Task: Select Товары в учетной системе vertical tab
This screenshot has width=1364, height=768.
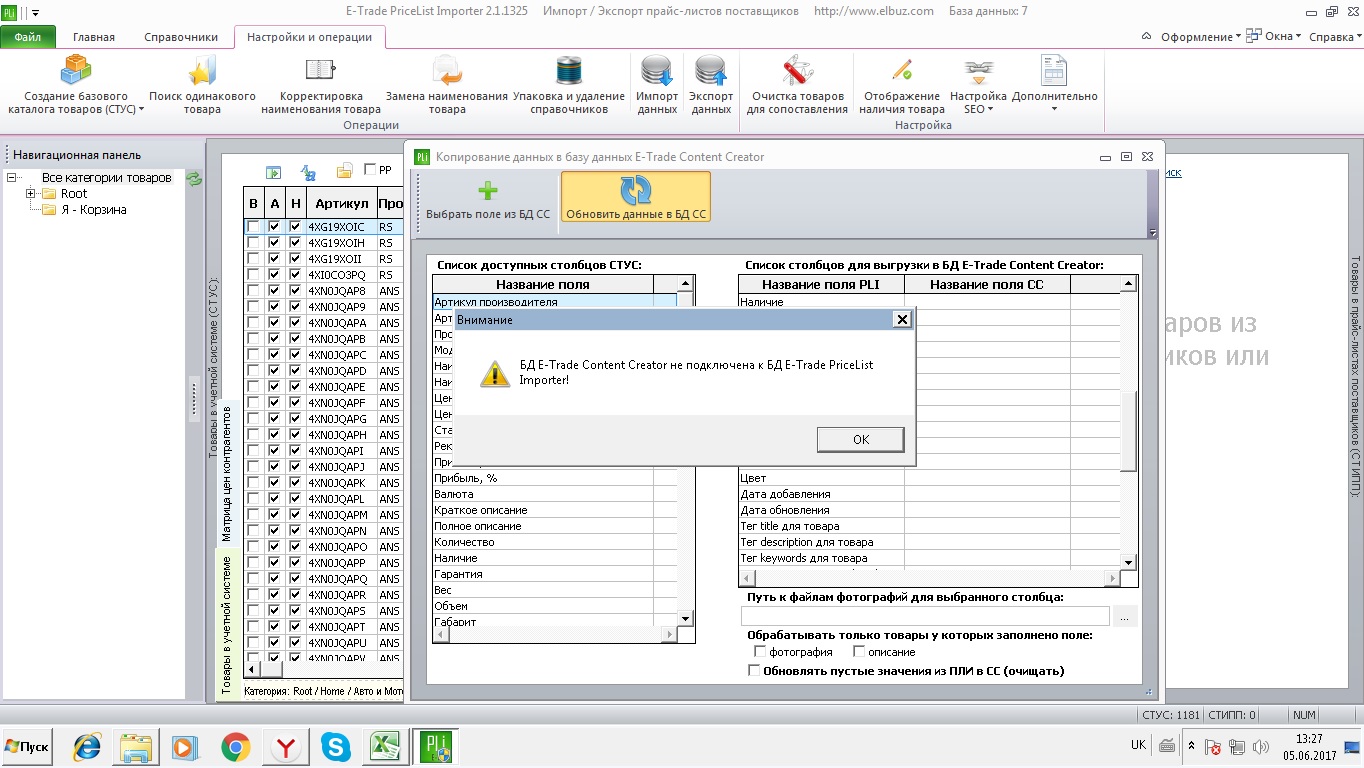Action: click(x=226, y=625)
